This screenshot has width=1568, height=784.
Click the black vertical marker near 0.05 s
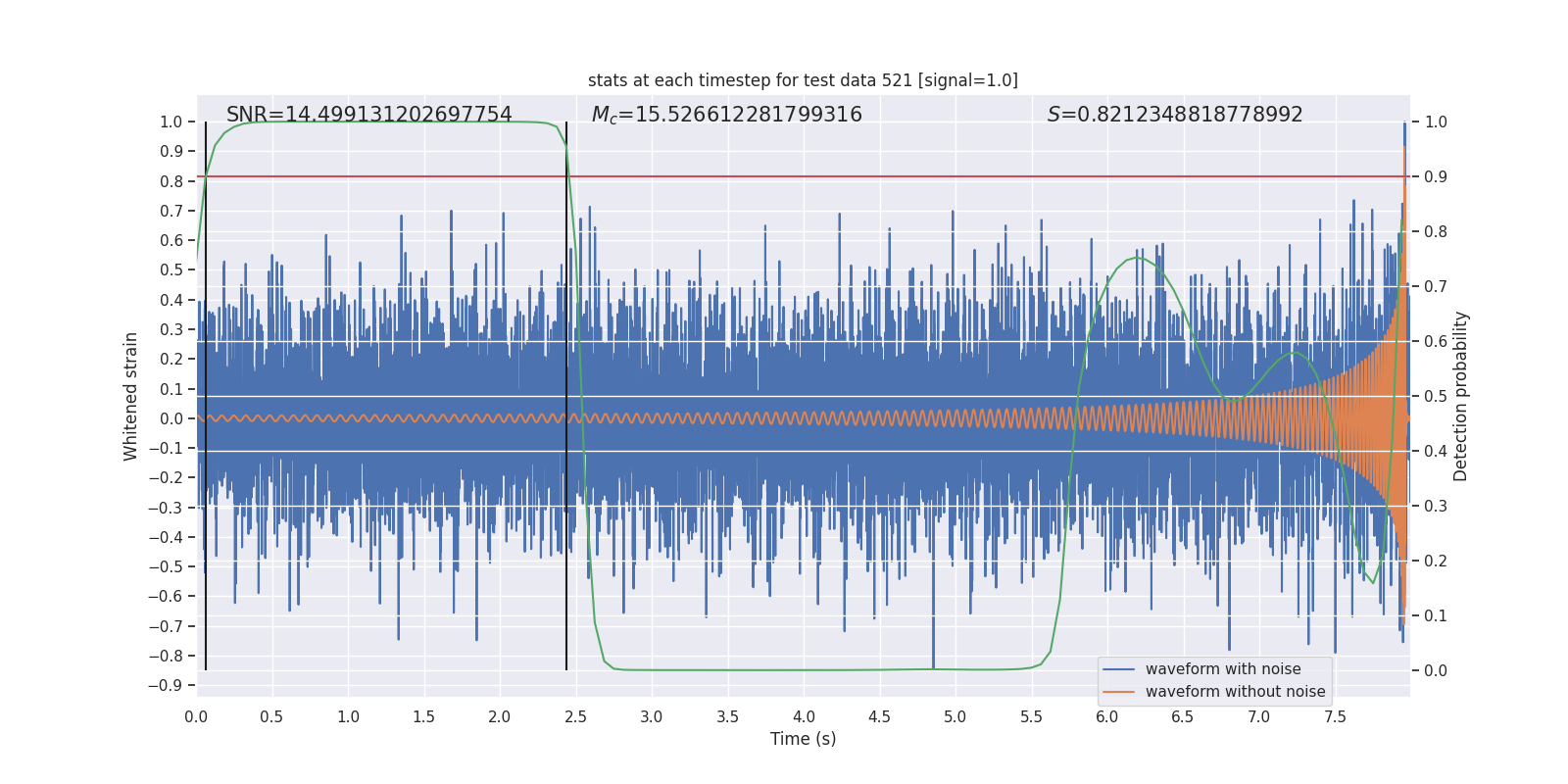tap(206, 396)
